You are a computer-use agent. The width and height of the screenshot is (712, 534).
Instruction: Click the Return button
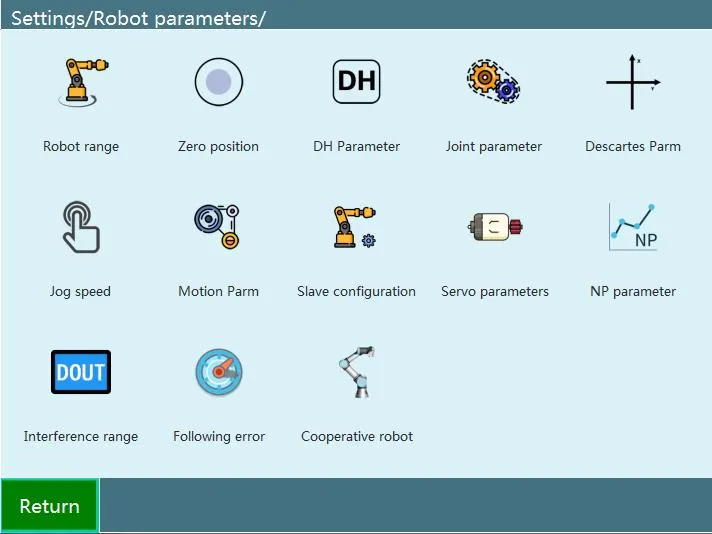click(x=49, y=506)
